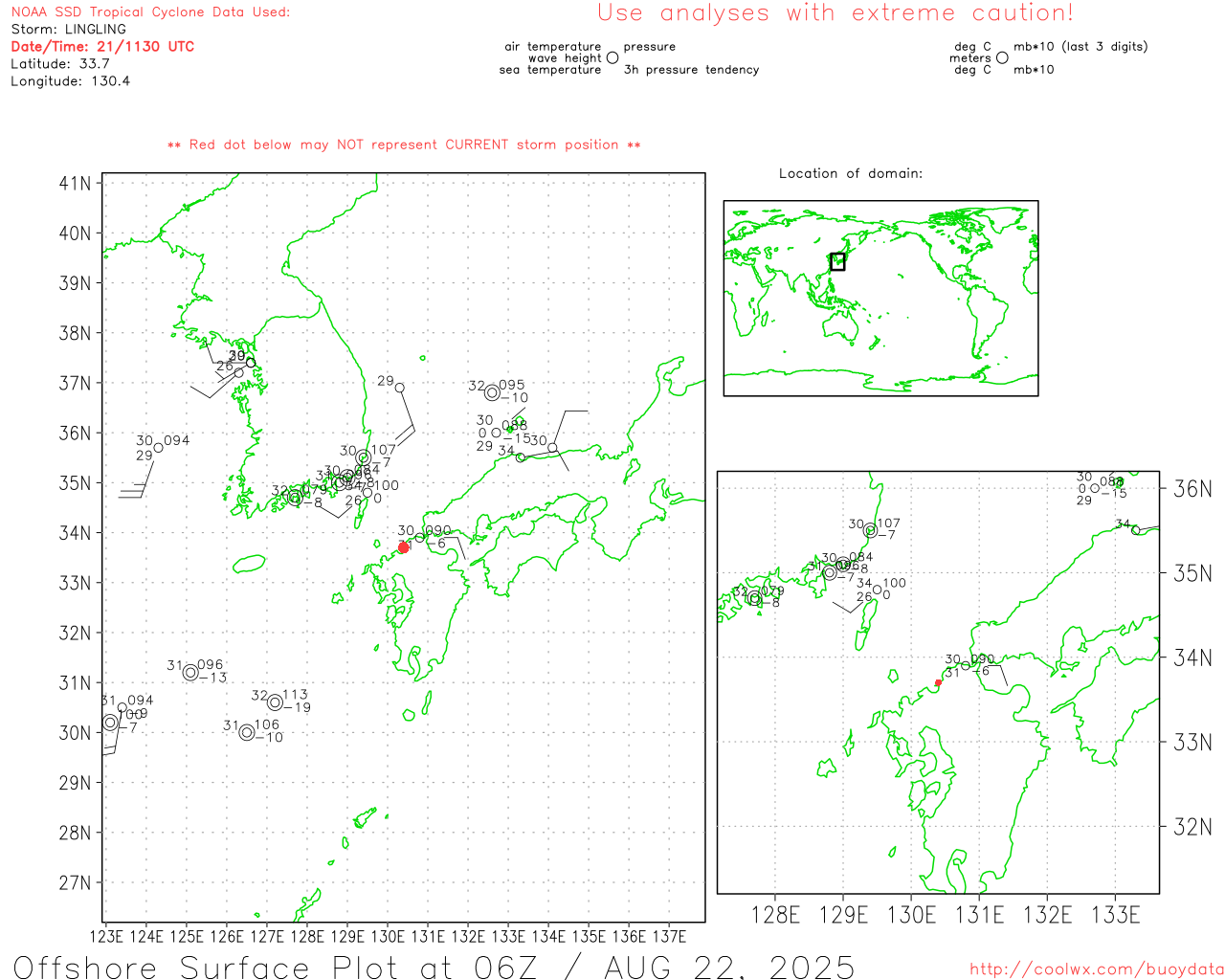This screenshot has height=980, width=1225.
Task: Click the '123E' longitude axis label
Action: click(106, 936)
